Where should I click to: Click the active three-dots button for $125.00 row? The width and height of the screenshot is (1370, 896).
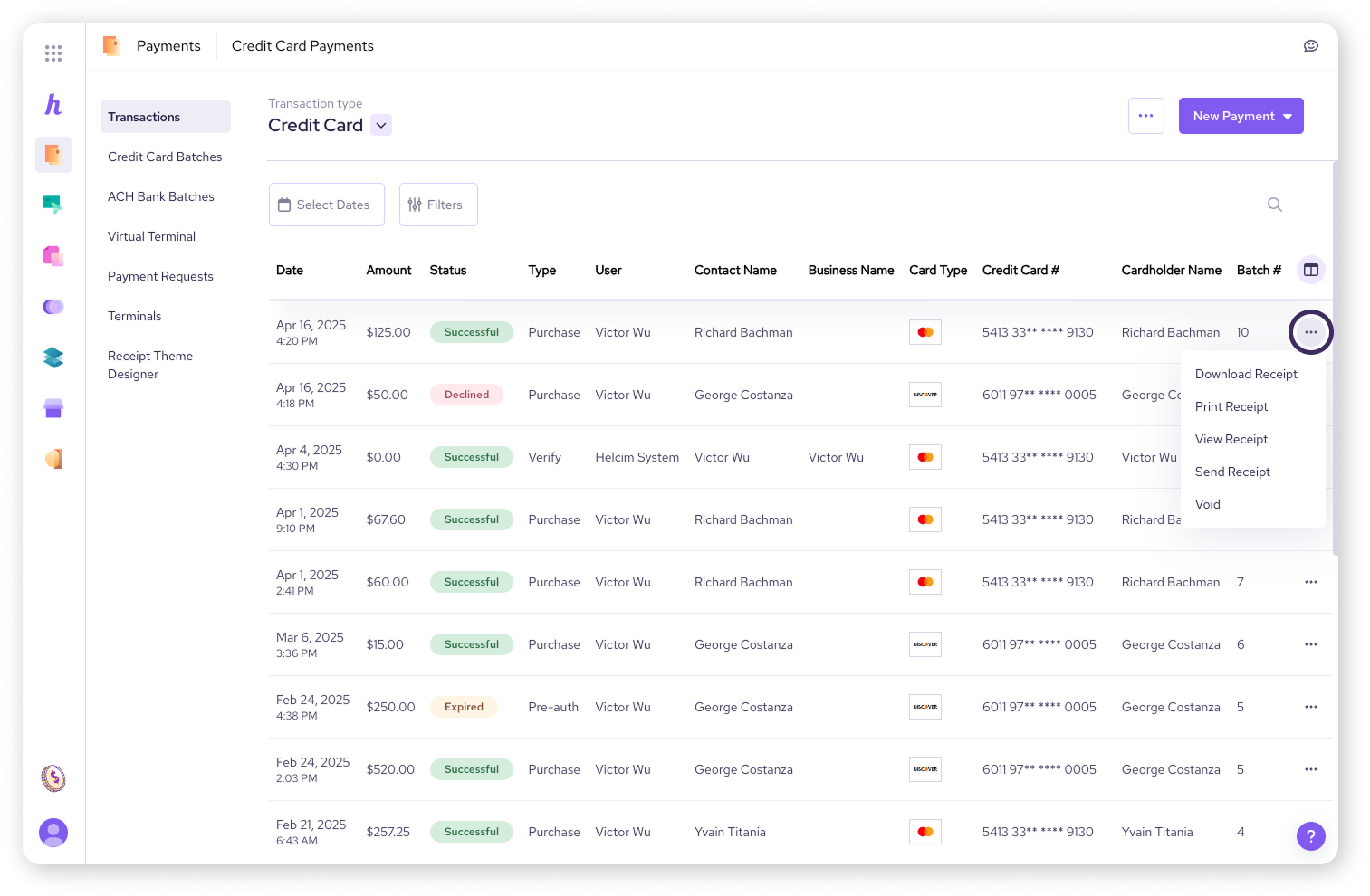point(1310,332)
